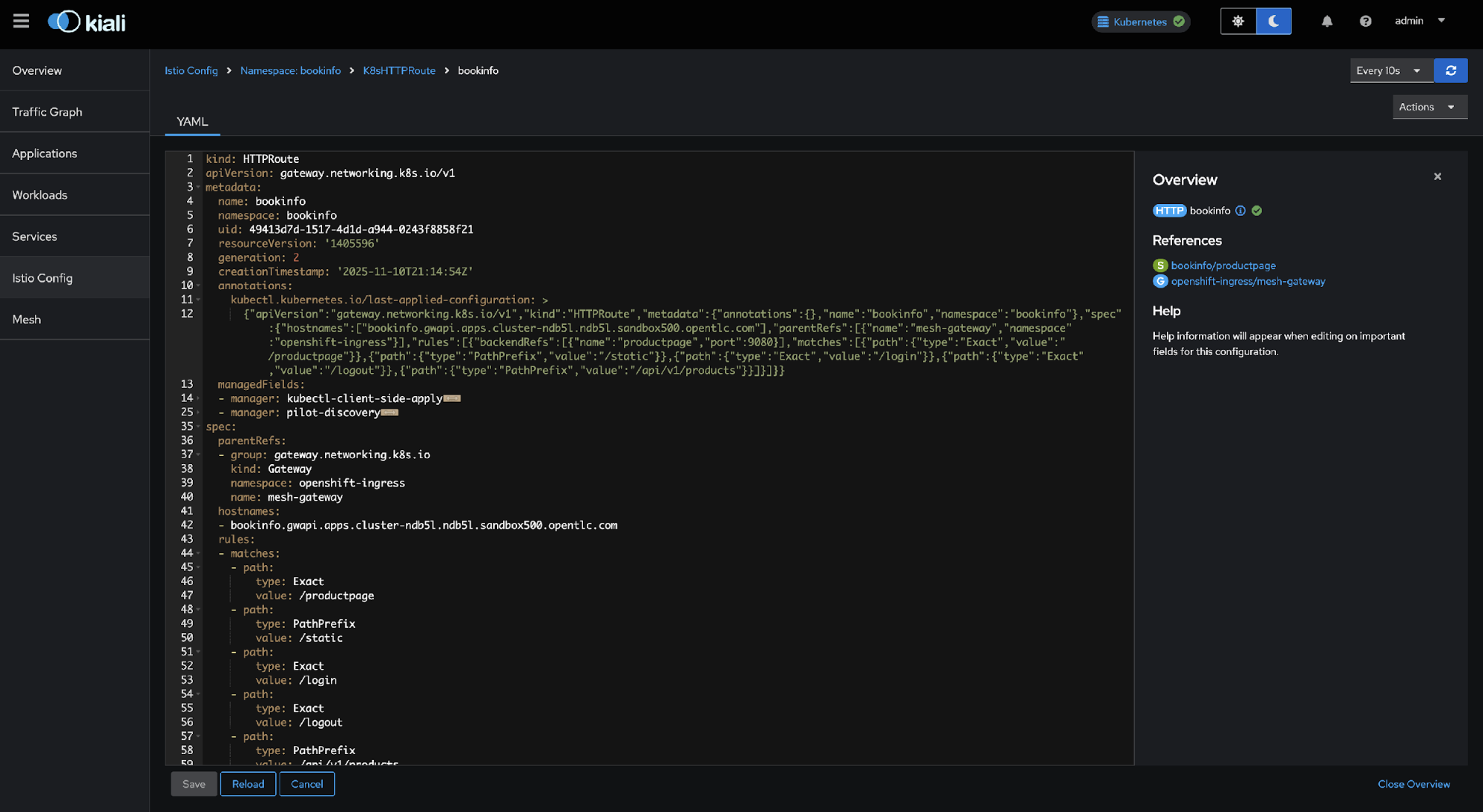This screenshot has height=812, width=1483.
Task: Switch to dark theme moon toggle
Action: tap(1273, 22)
